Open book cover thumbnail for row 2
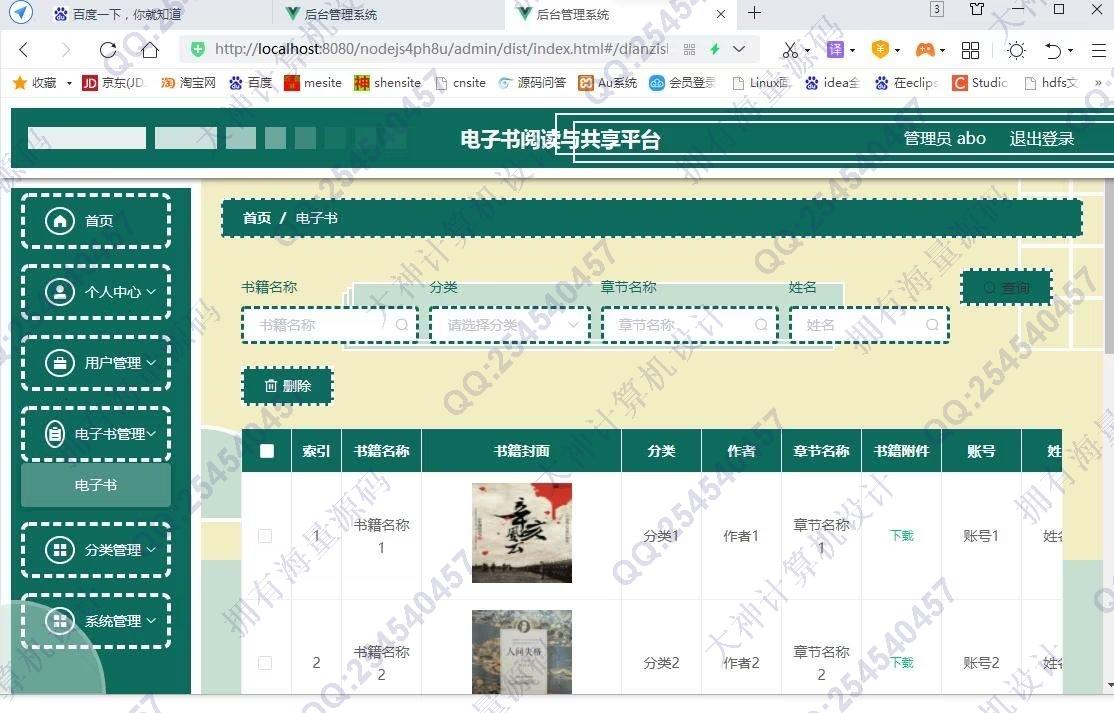1114x713 pixels. pyautogui.click(x=521, y=652)
